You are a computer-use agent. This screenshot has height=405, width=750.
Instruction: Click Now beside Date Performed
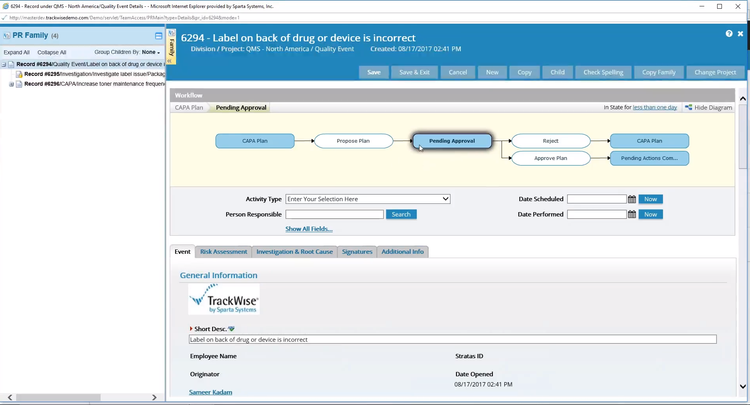coord(650,214)
